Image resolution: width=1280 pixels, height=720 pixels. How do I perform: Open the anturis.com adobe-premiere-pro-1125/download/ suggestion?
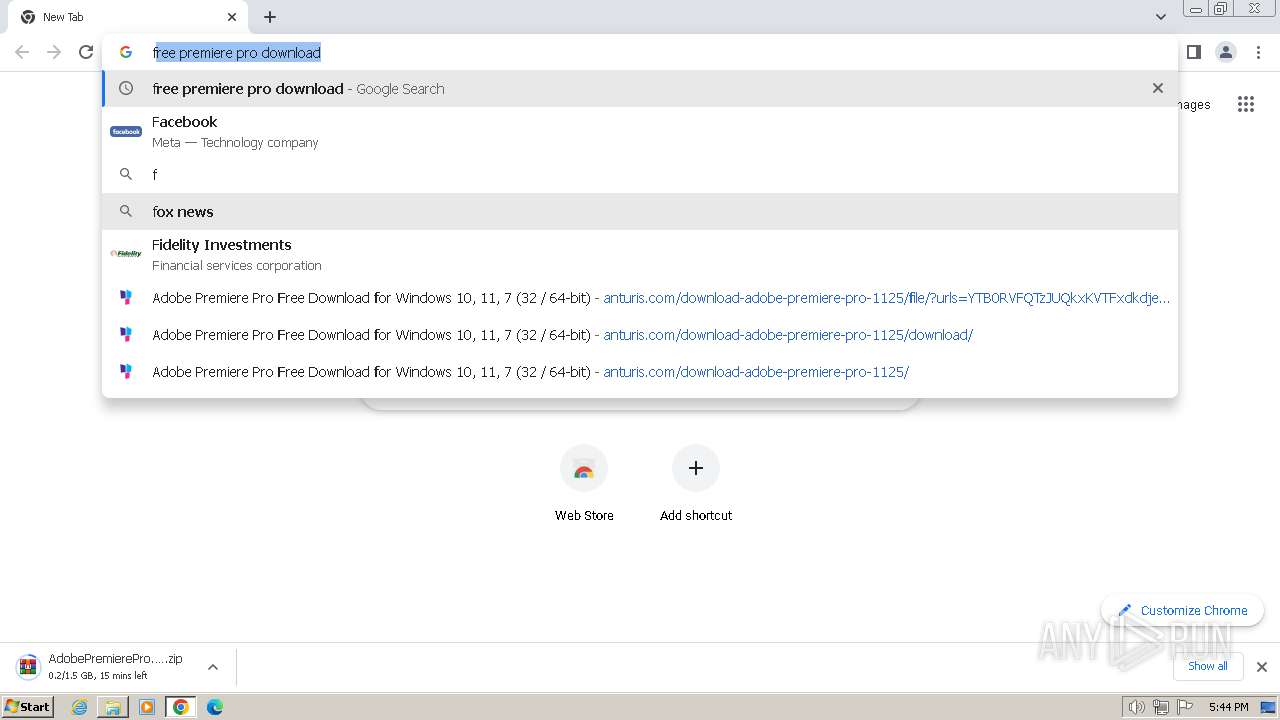click(x=640, y=335)
